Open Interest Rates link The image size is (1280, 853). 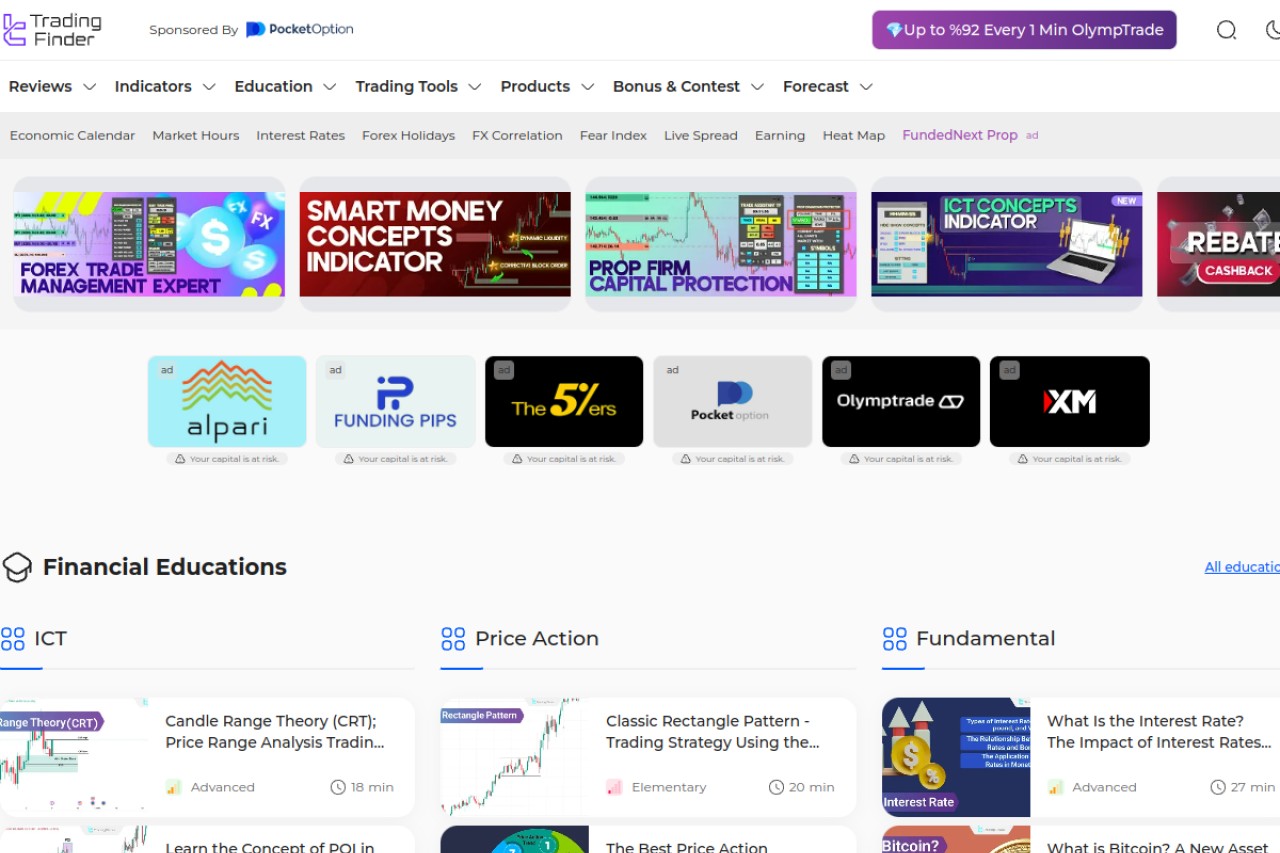(300, 135)
